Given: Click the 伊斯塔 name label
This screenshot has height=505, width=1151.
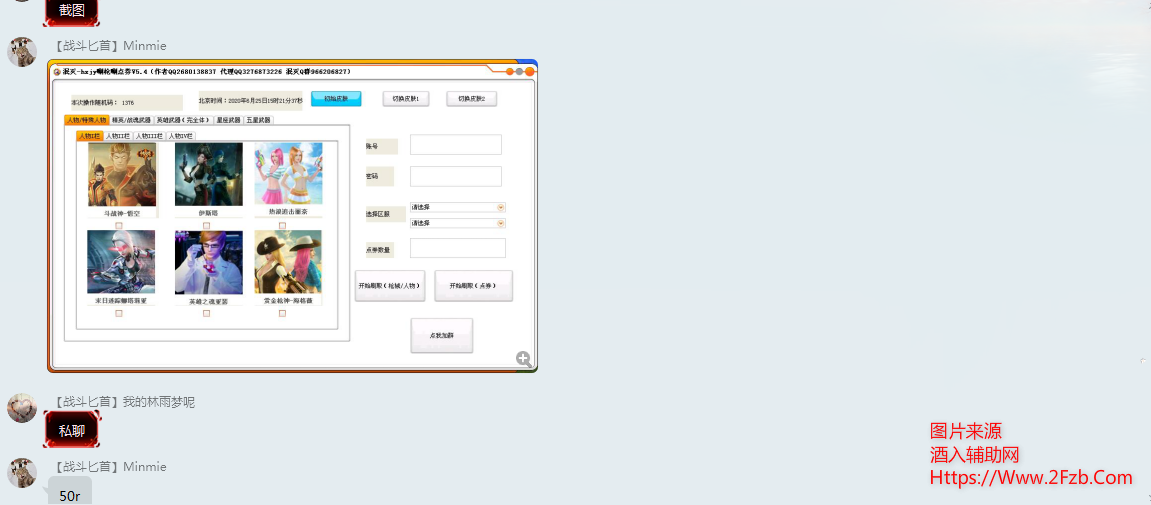Looking at the screenshot, I should coord(208,214).
